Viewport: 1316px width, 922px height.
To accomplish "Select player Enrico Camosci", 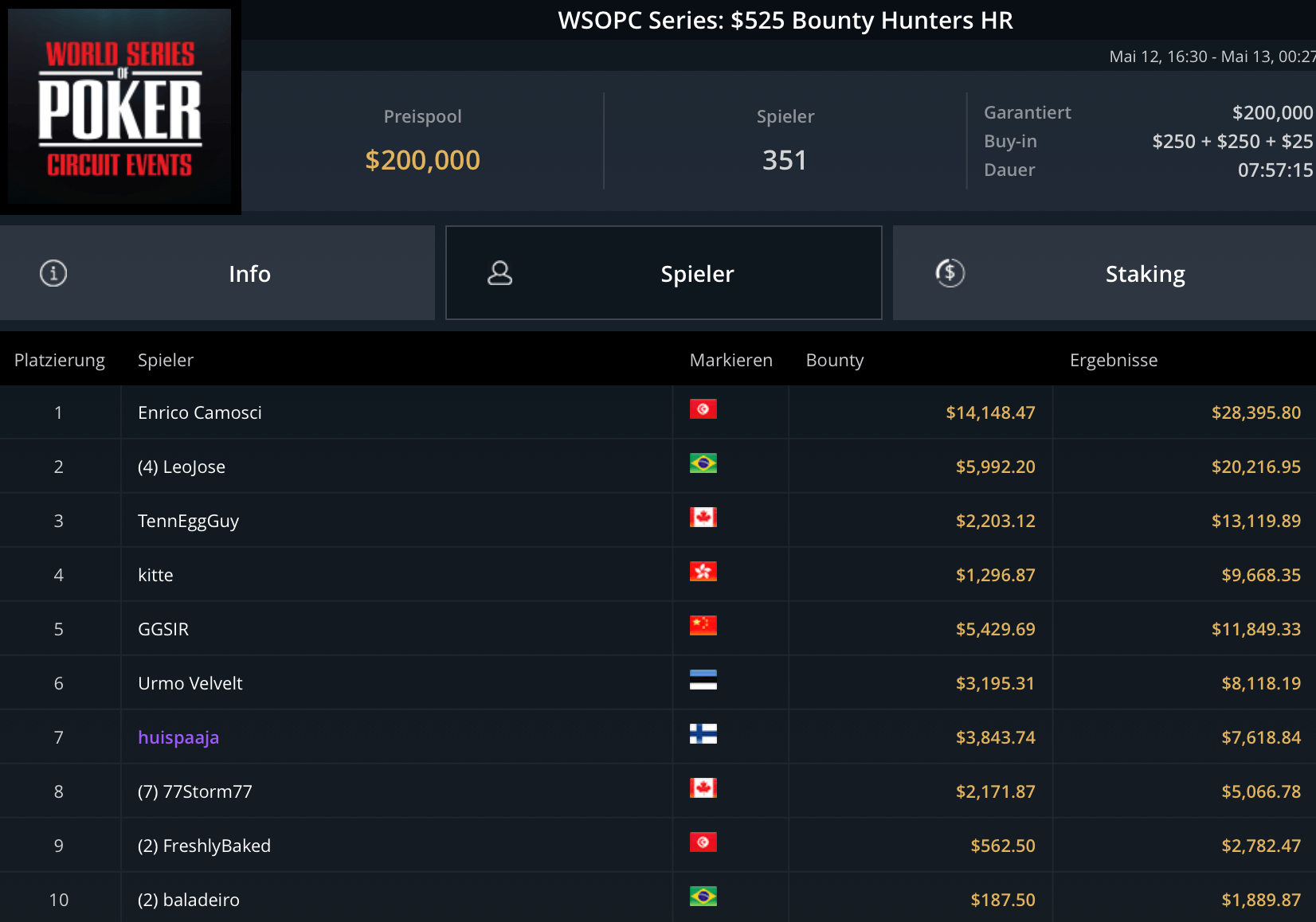I will point(199,412).
